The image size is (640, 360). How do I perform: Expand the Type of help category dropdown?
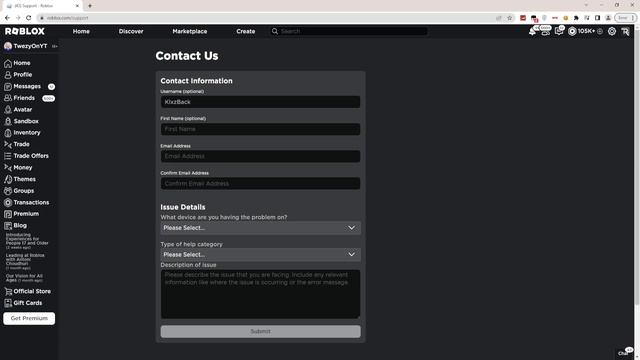[260, 255]
